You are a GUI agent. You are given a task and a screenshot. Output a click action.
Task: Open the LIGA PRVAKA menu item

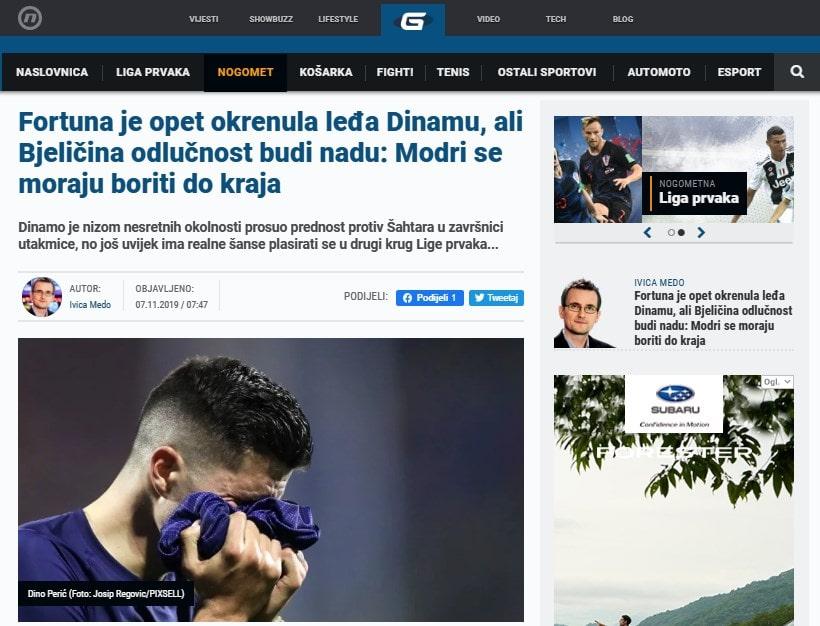[x=153, y=72]
